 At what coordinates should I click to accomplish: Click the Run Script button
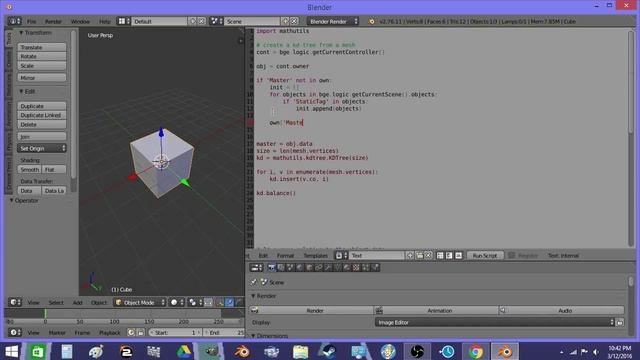[x=485, y=256]
